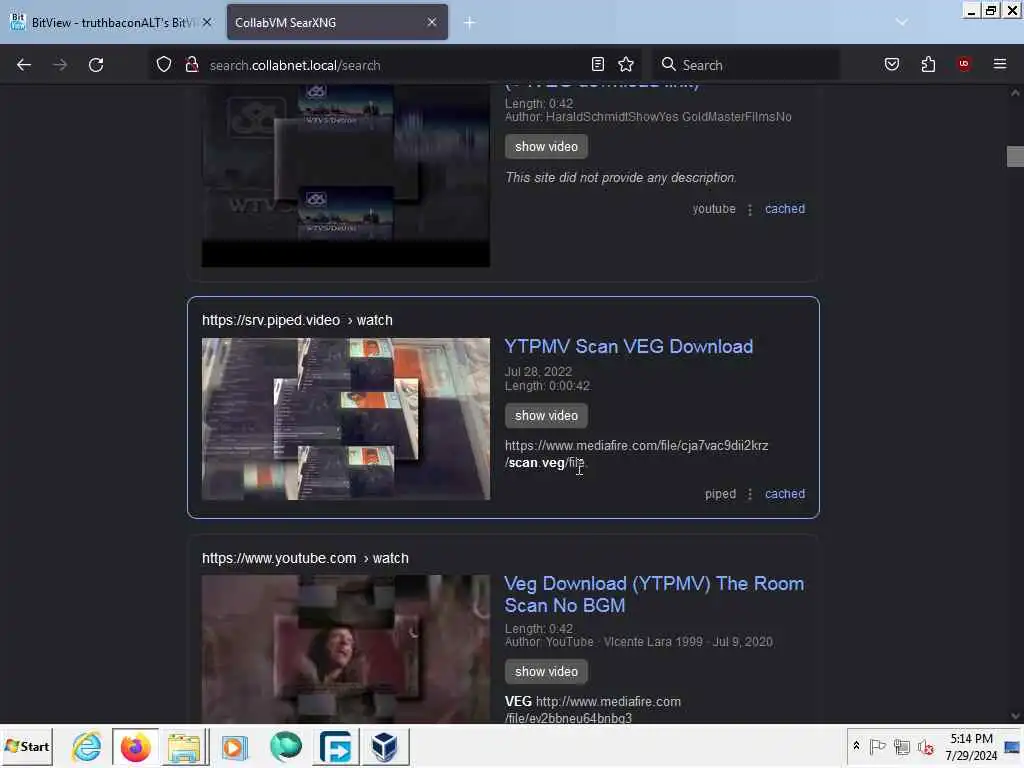Image resolution: width=1024 pixels, height=768 pixels.
Task: Open the Pocket save icon
Action: coord(891,64)
